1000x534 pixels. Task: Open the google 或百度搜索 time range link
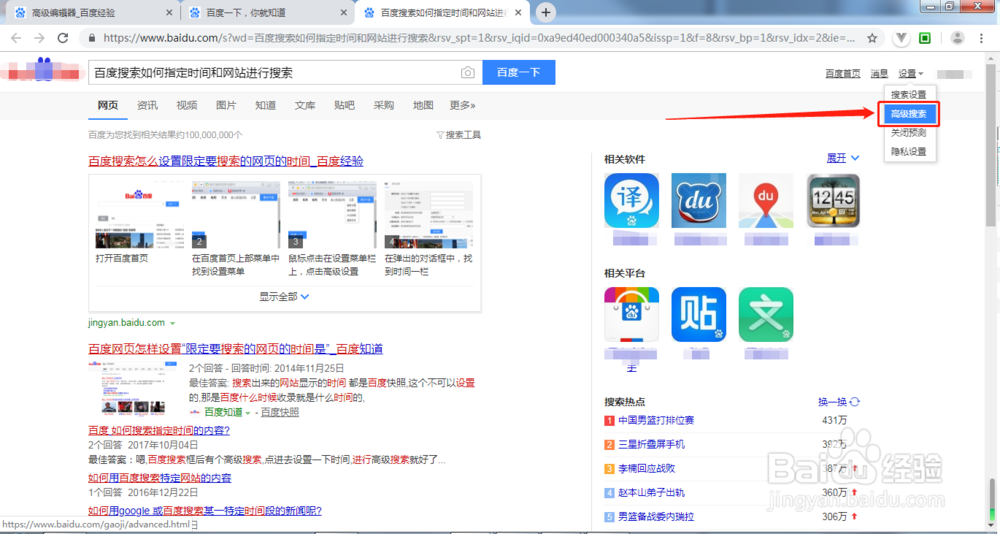205,511
